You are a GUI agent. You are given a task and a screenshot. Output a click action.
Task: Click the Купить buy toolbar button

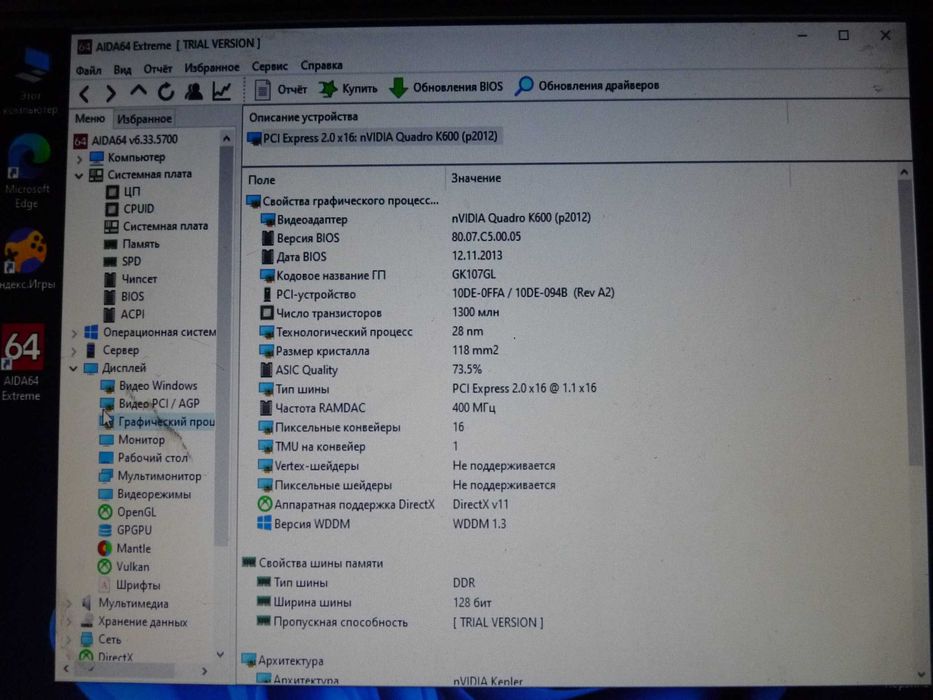tap(349, 89)
